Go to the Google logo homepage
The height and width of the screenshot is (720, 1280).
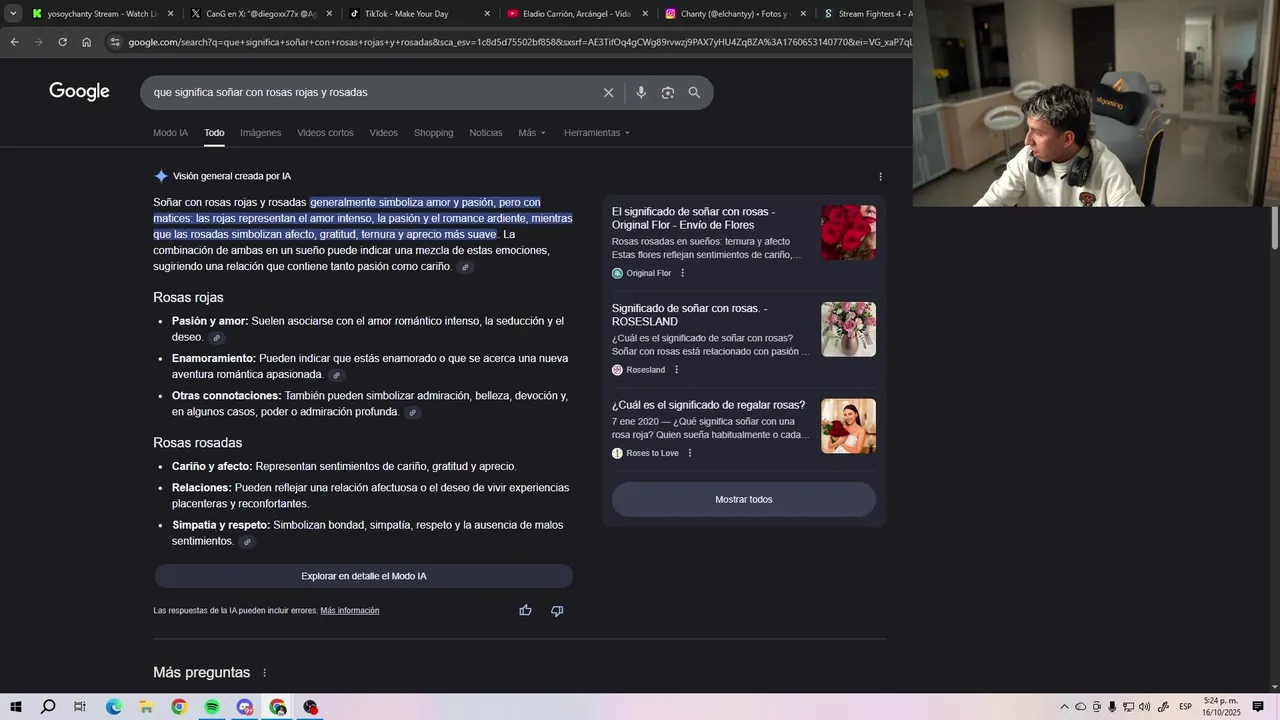[79, 92]
